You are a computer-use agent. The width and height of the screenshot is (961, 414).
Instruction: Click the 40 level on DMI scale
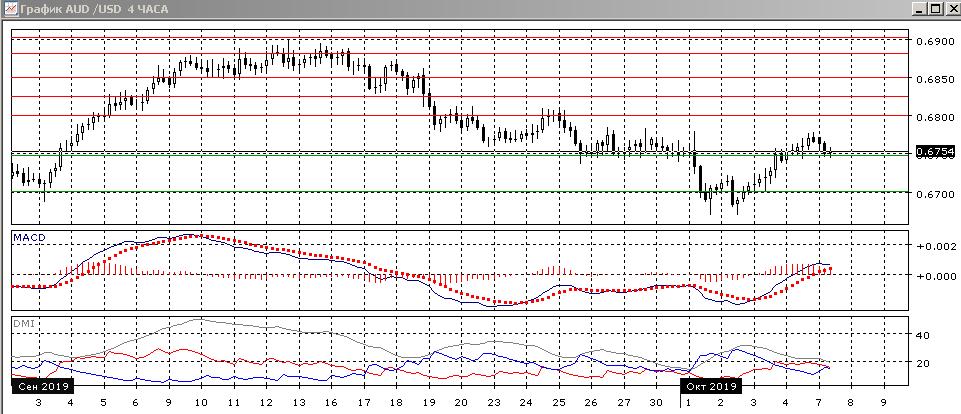pyautogui.click(x=923, y=336)
